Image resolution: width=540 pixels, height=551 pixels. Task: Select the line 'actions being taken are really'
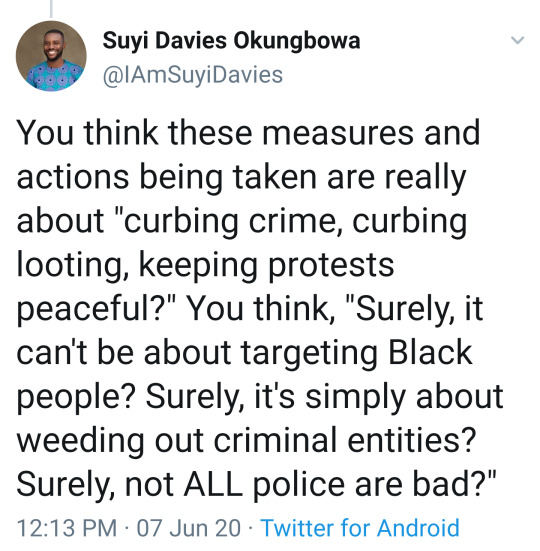pos(241,178)
